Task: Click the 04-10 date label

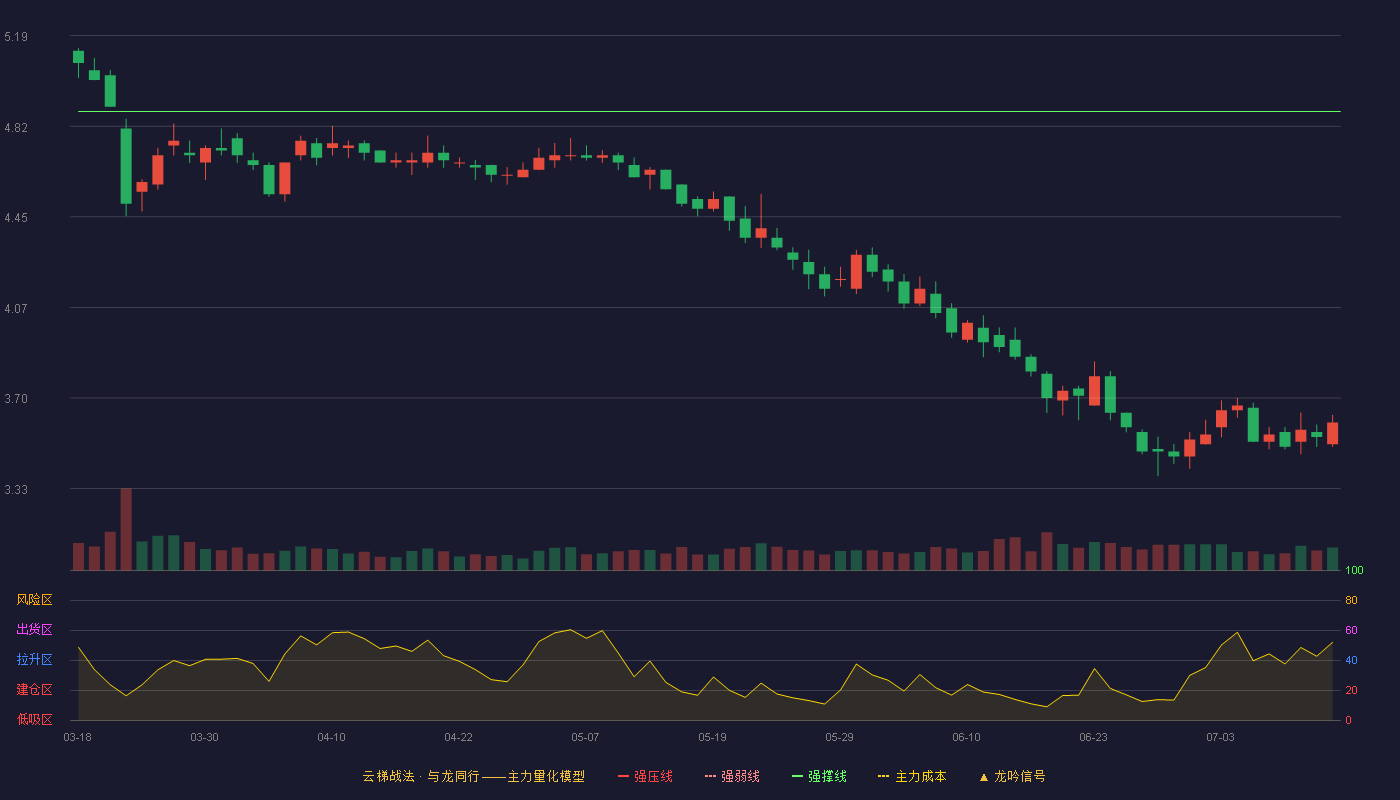Action: (x=331, y=737)
